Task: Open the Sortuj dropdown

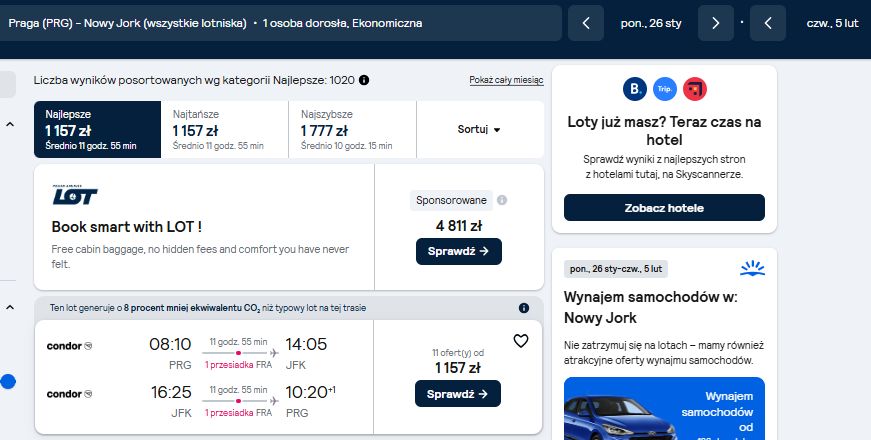Action: coord(479,129)
